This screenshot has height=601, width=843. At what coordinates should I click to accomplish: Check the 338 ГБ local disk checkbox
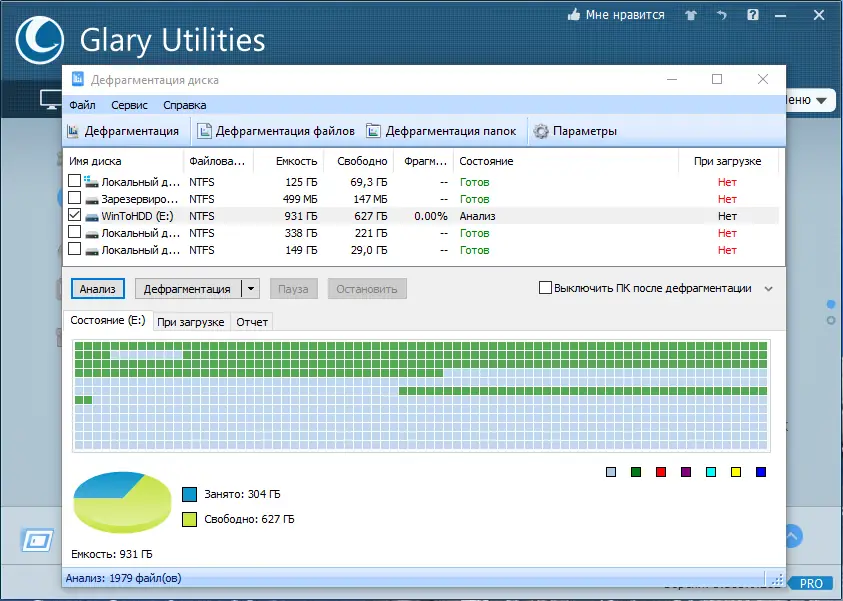(75, 232)
